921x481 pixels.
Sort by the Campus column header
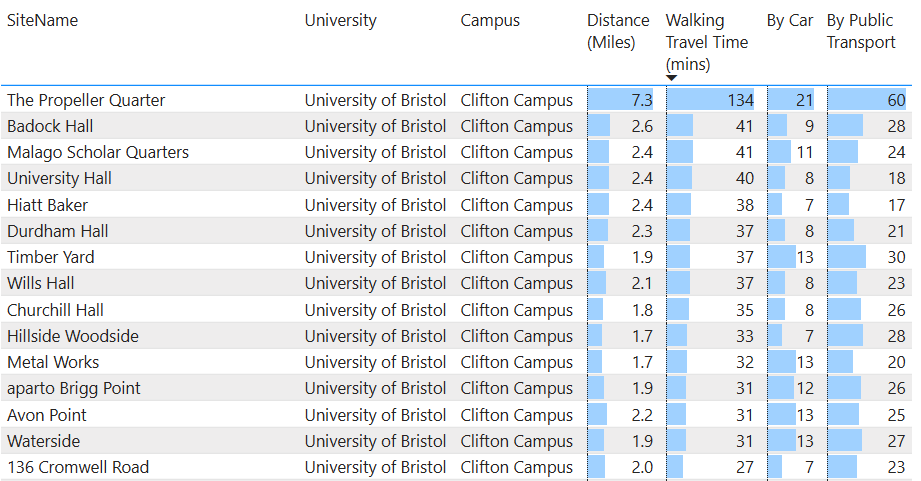tap(490, 21)
